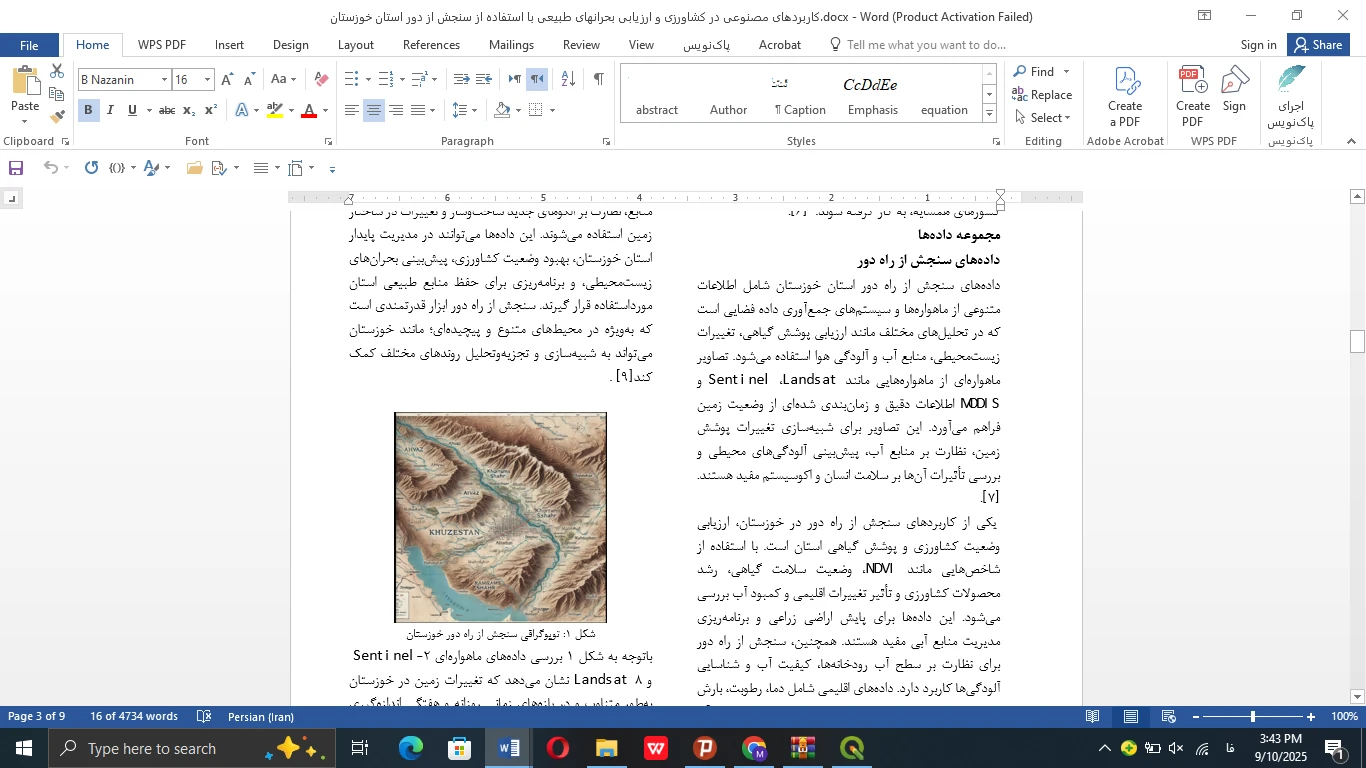1366x768 pixels.
Task: Open Read Mode view from status bar
Action: coord(1093,717)
